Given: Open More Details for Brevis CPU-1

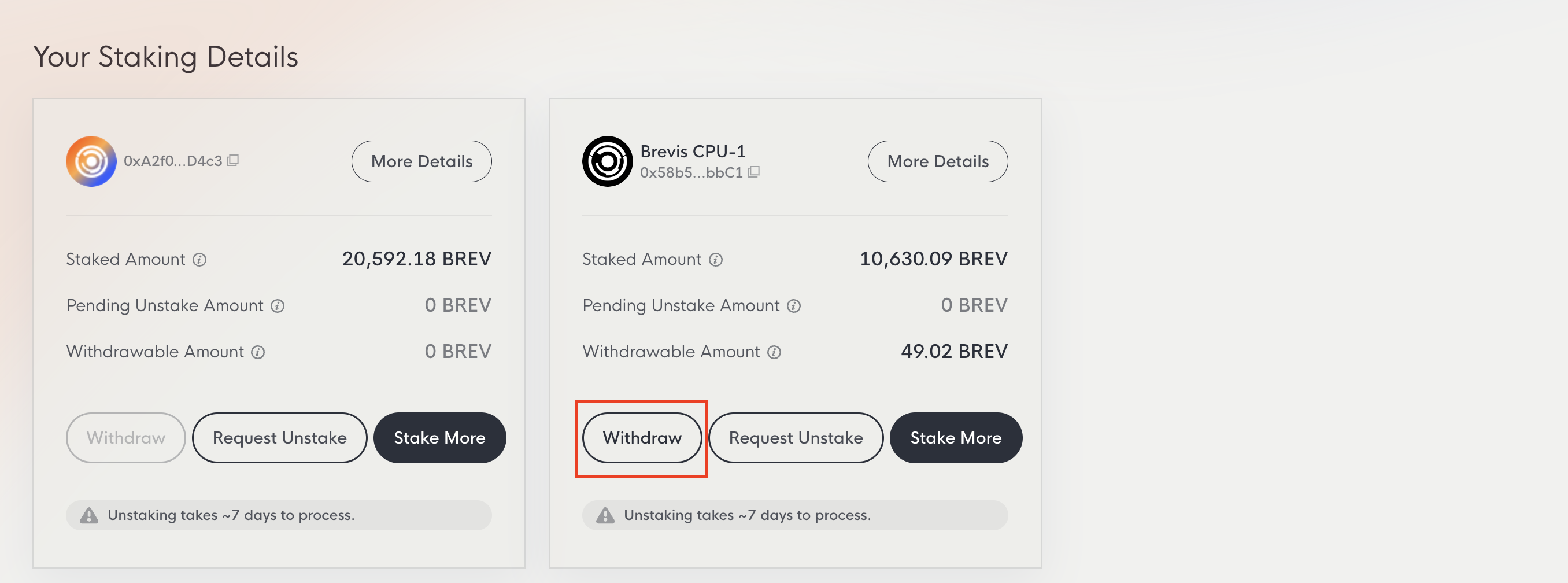Looking at the screenshot, I should coord(937,161).
